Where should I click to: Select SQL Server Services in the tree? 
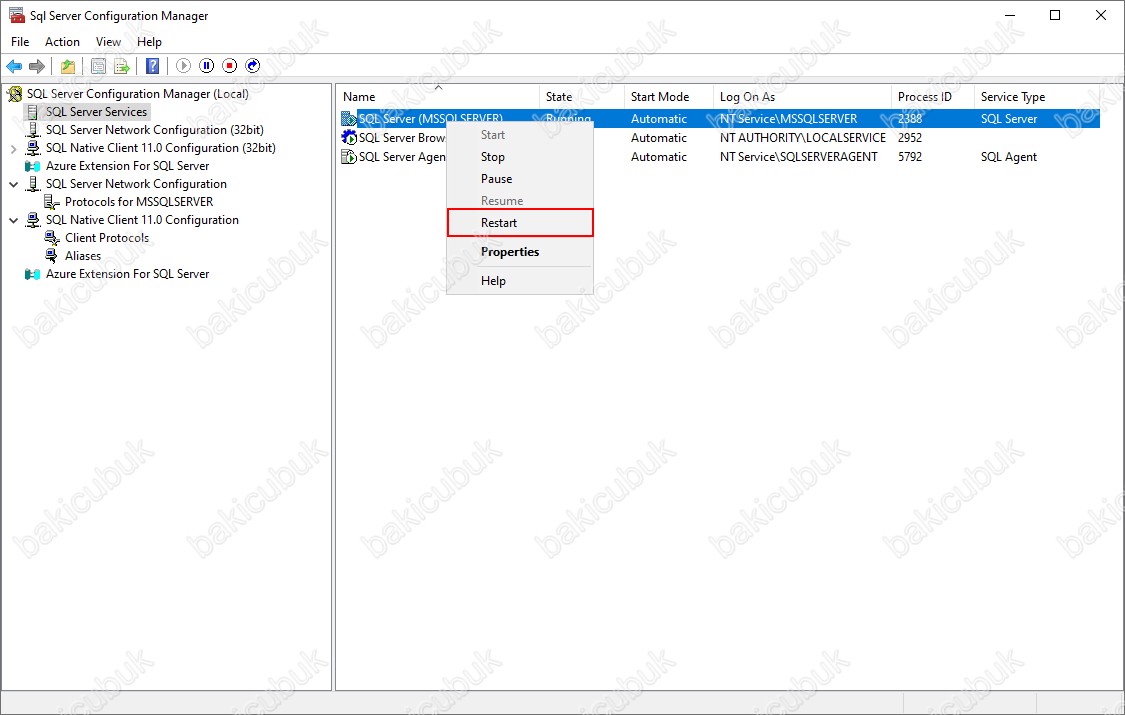(x=96, y=112)
